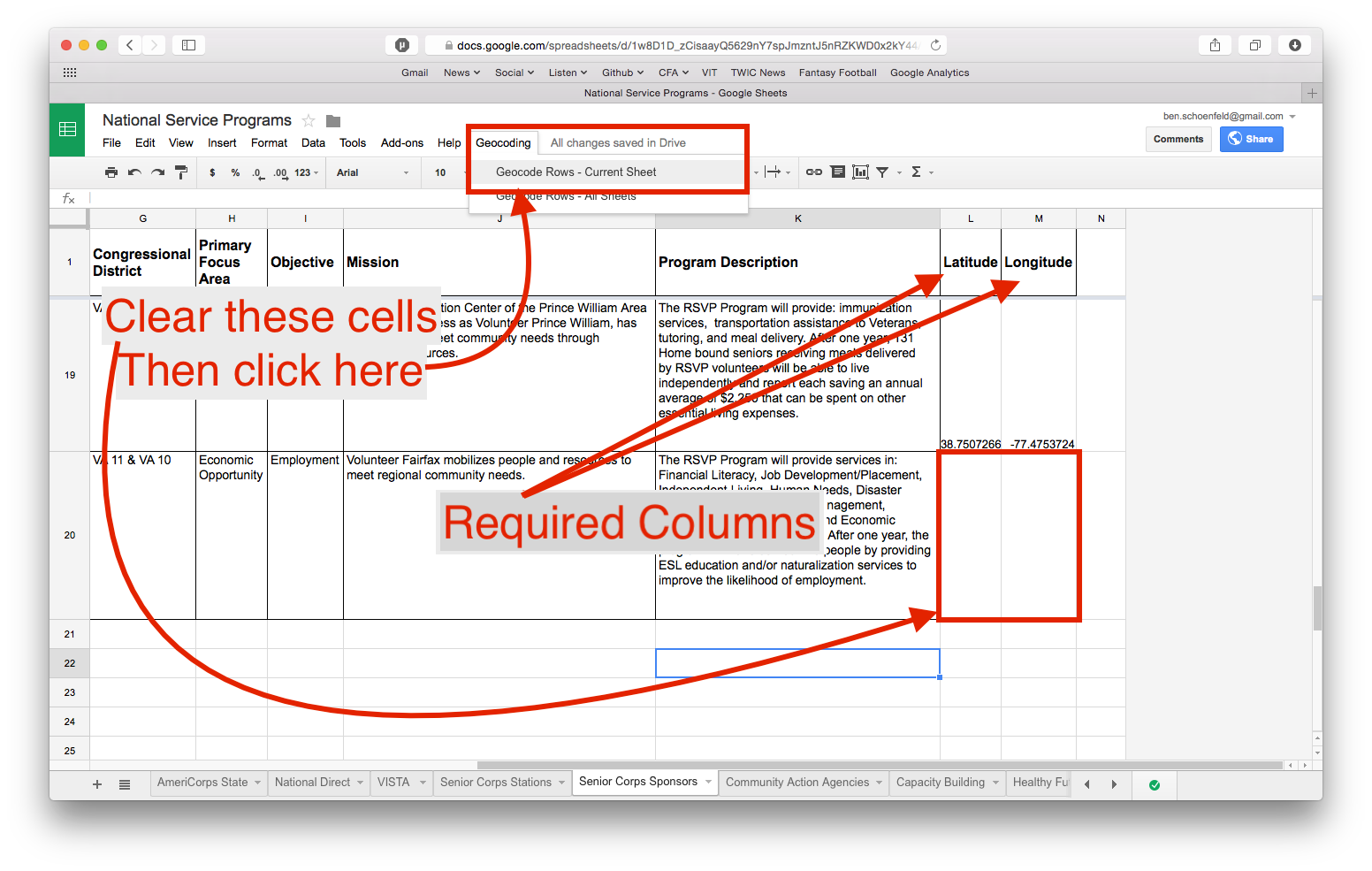
Task: Open the News bookmarks dropdown
Action: point(461,73)
